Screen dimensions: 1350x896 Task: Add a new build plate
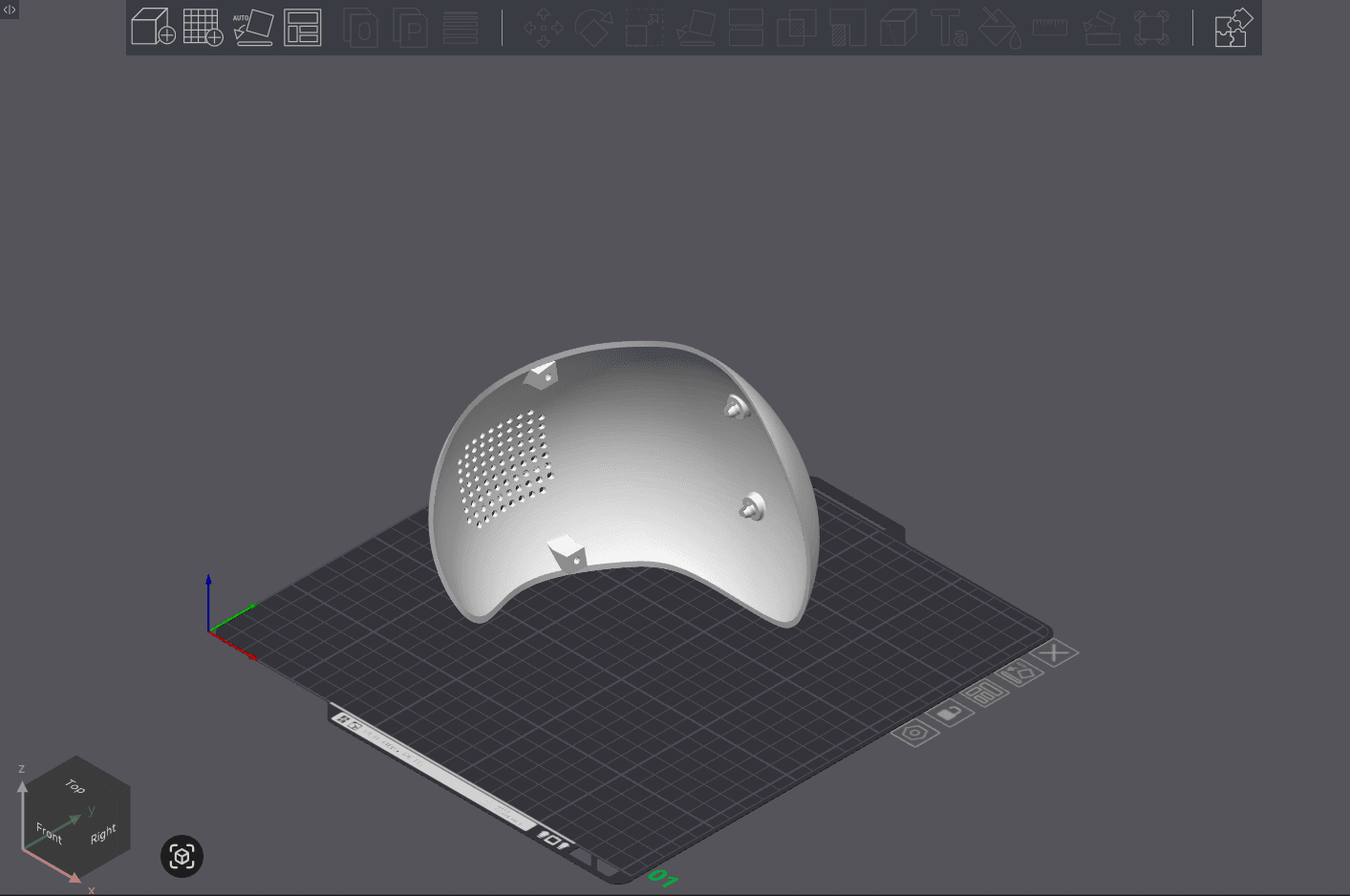(204, 29)
